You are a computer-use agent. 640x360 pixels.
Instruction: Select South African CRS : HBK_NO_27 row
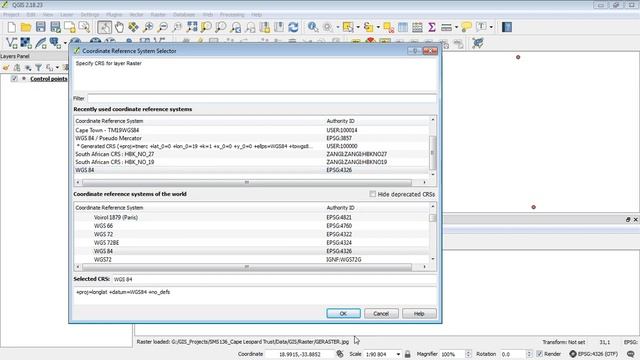(x=252, y=154)
